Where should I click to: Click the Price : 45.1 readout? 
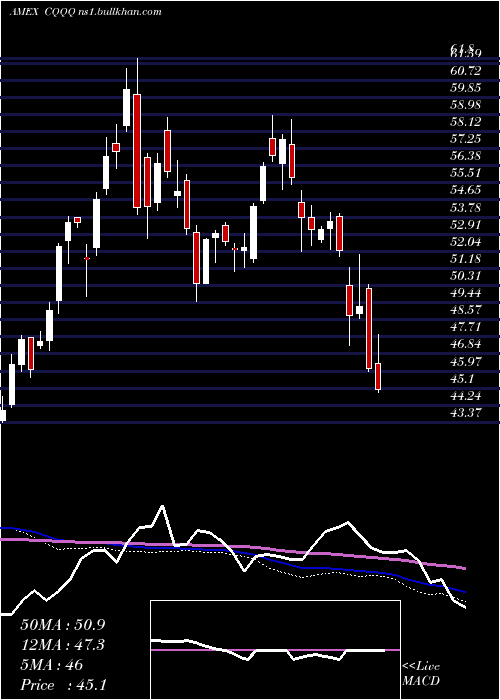click(x=63, y=685)
